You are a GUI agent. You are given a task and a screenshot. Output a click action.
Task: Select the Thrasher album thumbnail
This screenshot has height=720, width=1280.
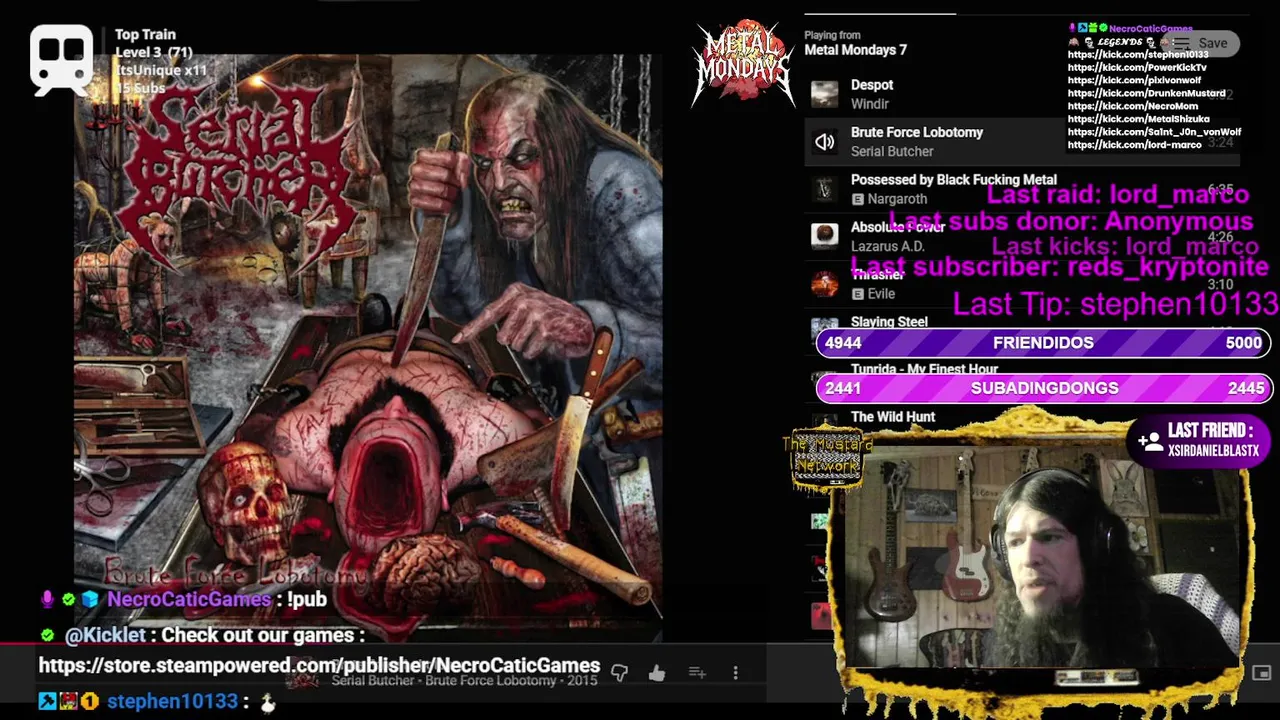(824, 284)
